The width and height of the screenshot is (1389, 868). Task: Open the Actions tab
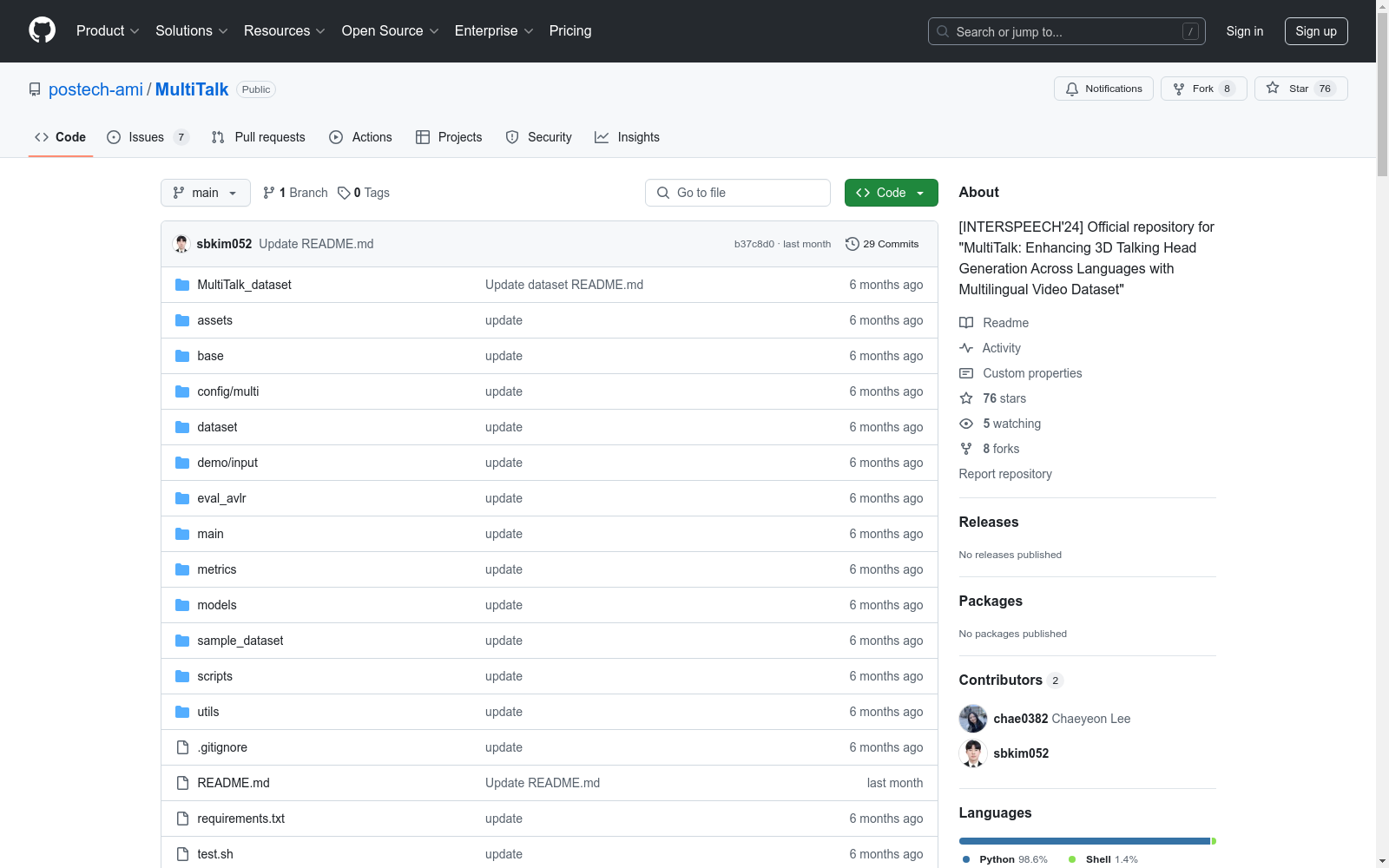(361, 137)
